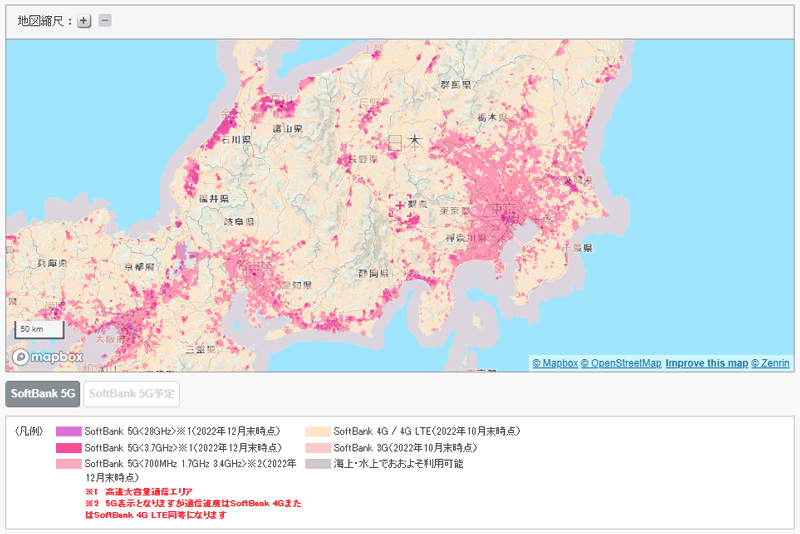The width and height of the screenshot is (800, 534).
Task: Open the © Zenrin attribution link
Action: pos(770,363)
